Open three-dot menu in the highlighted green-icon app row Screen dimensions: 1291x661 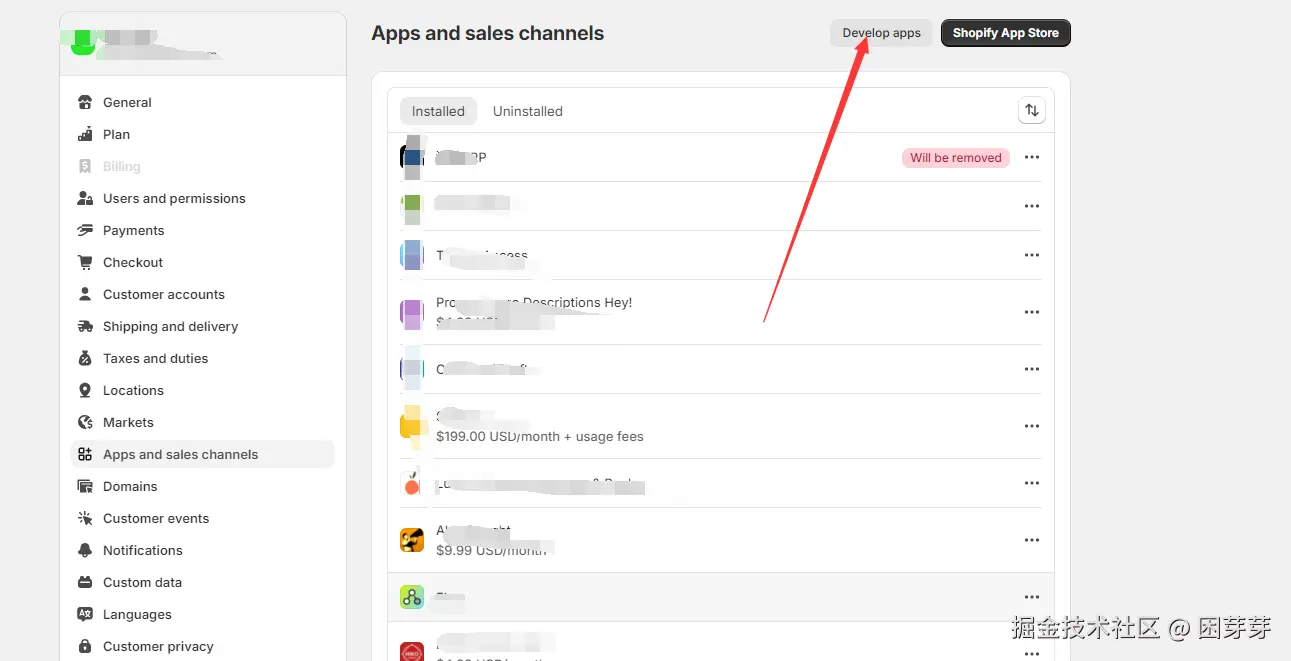click(x=1032, y=597)
